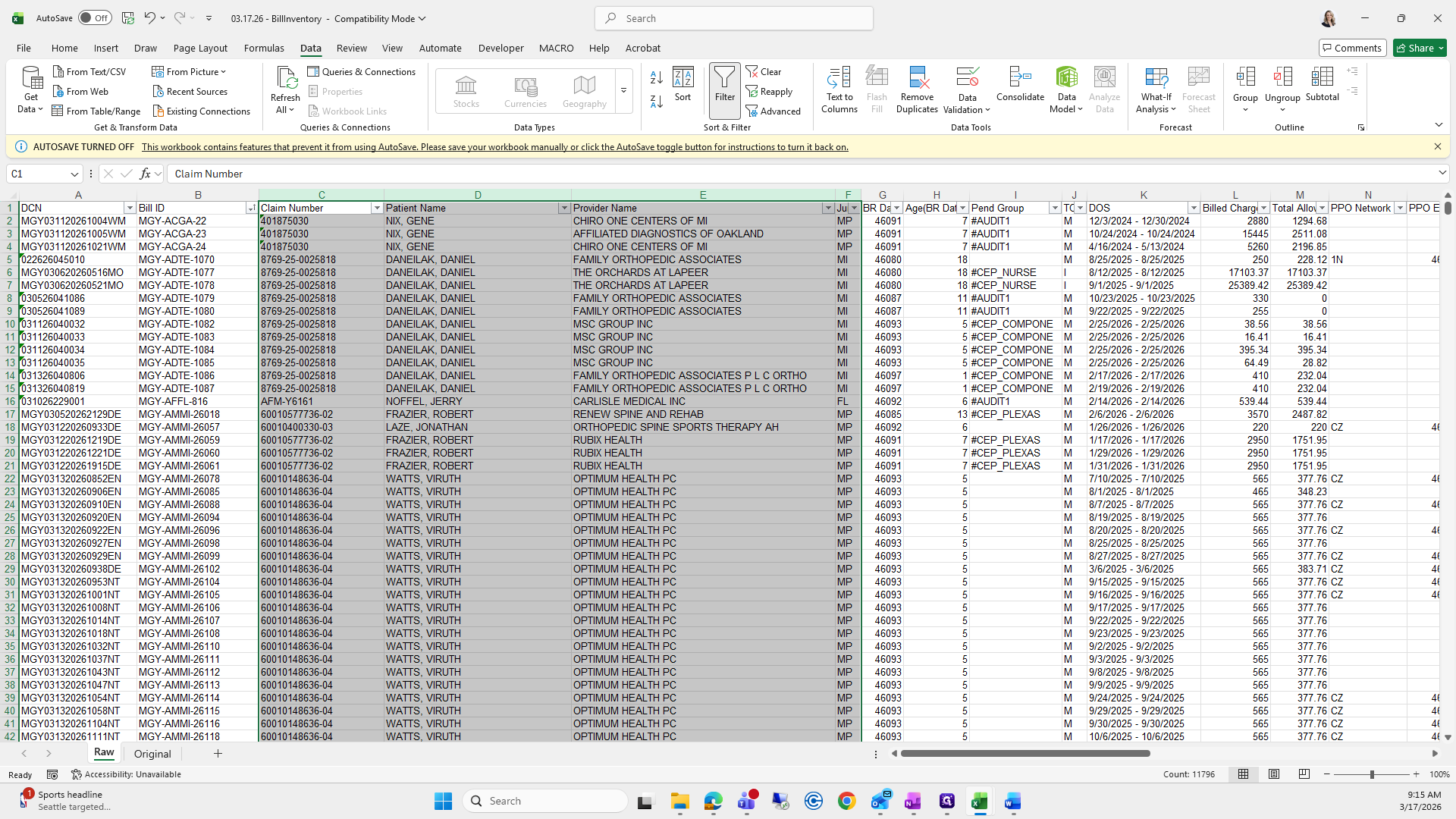
Task: Click Consolidate in Data Tools
Action: pyautogui.click(x=1020, y=79)
